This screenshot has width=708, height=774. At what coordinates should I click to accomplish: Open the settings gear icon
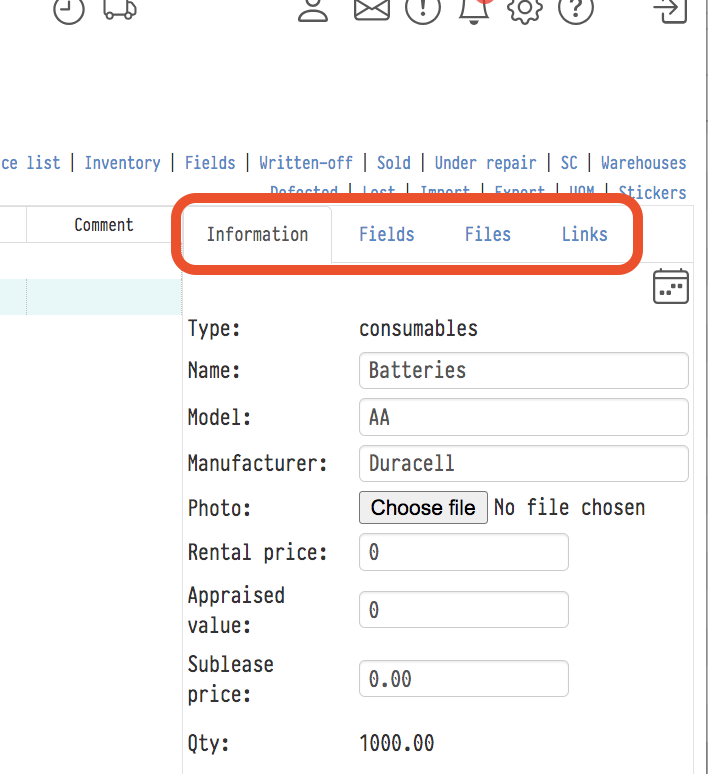click(x=524, y=9)
